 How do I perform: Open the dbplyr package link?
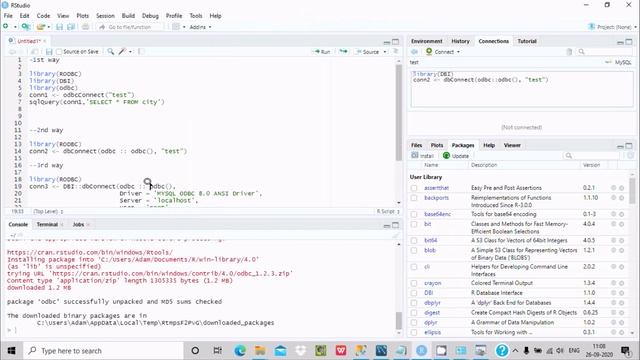432,303
